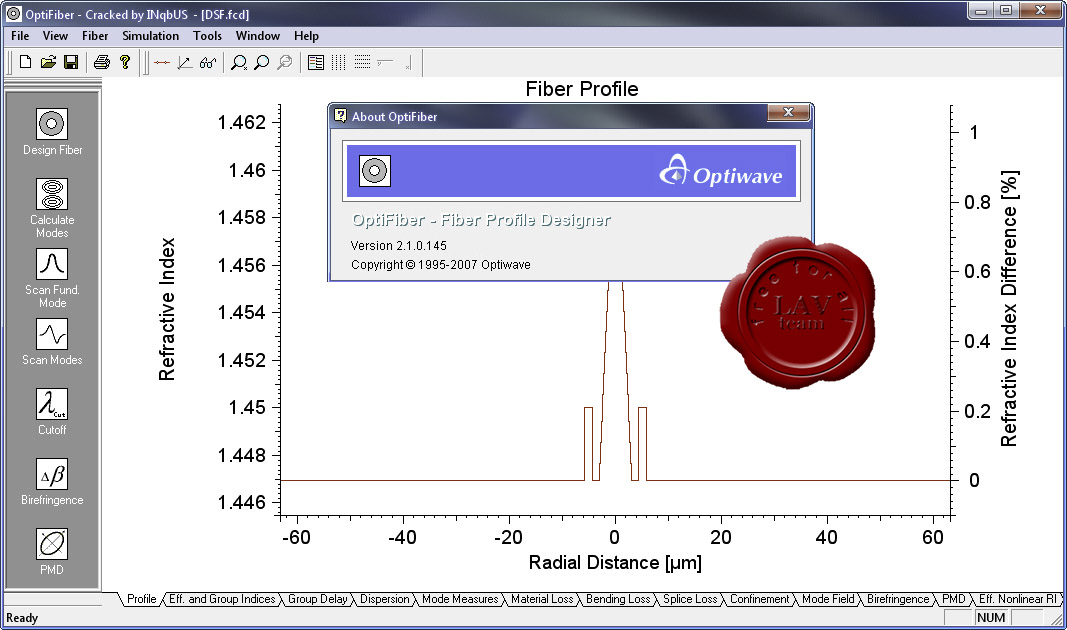
Task: Click the About dialog question mark icon
Action: [340, 116]
